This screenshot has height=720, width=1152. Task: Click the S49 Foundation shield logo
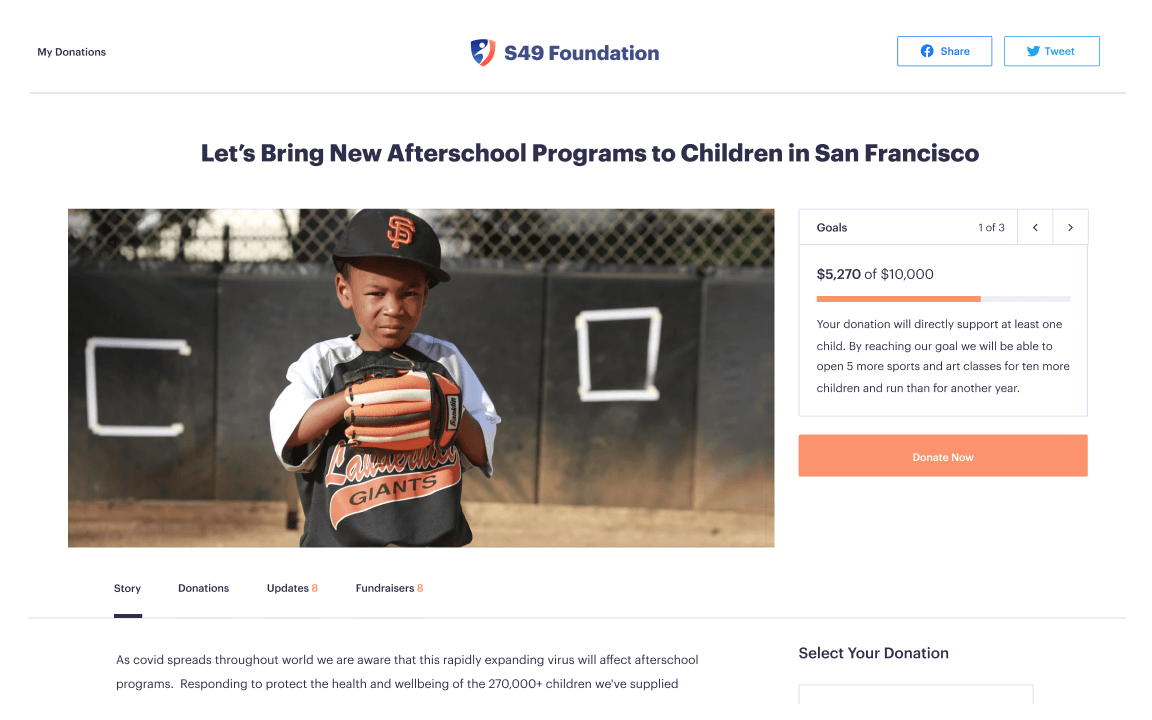(x=483, y=53)
